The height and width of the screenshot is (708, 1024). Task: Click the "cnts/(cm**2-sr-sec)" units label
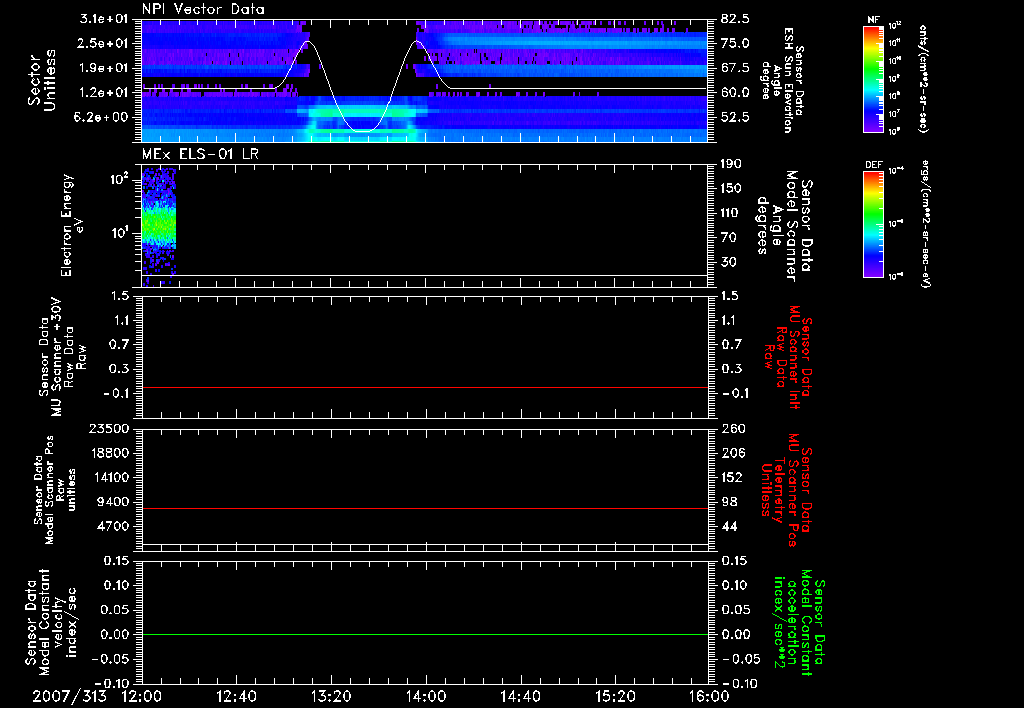coord(923,78)
